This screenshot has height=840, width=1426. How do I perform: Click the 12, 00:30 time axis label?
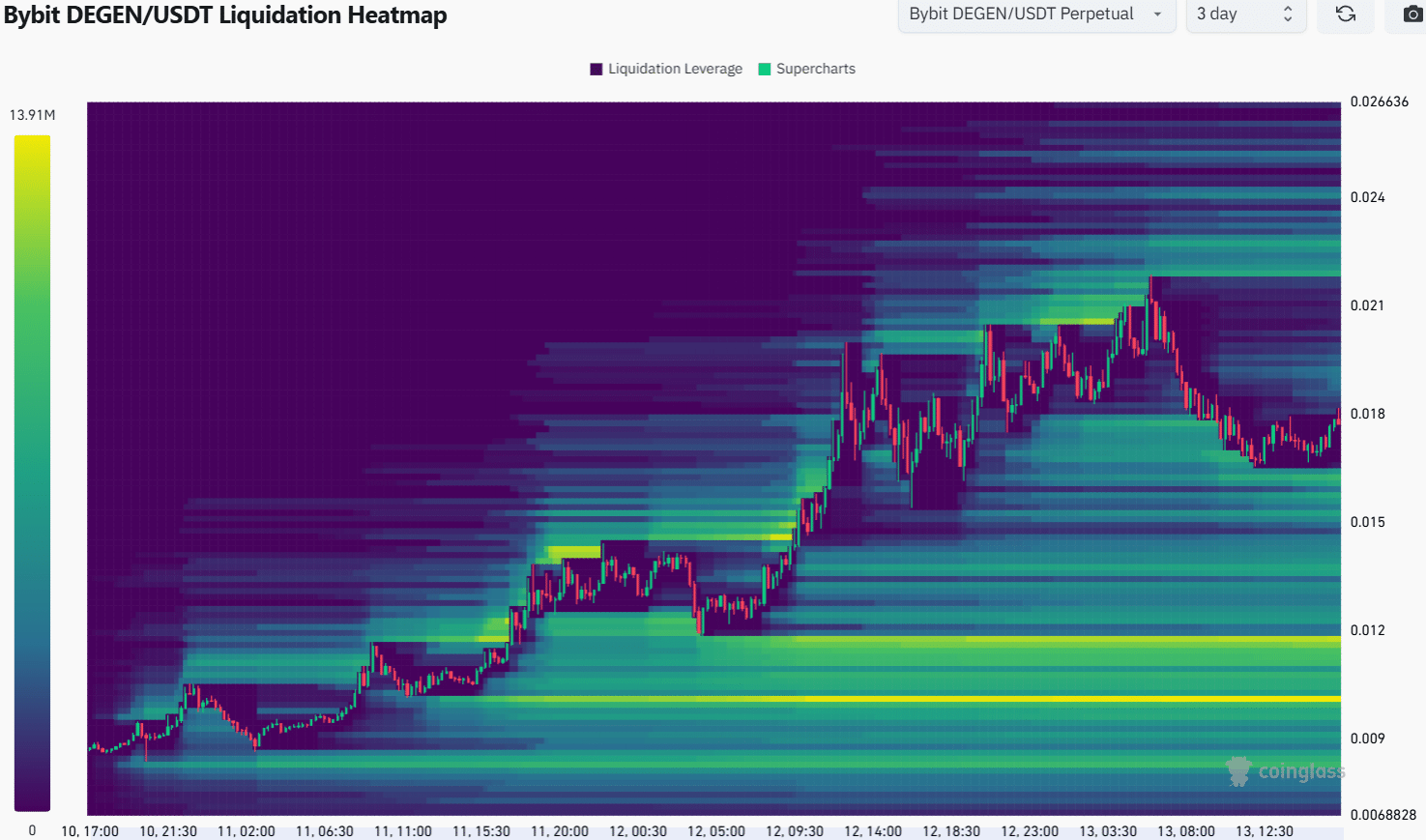pos(638,831)
